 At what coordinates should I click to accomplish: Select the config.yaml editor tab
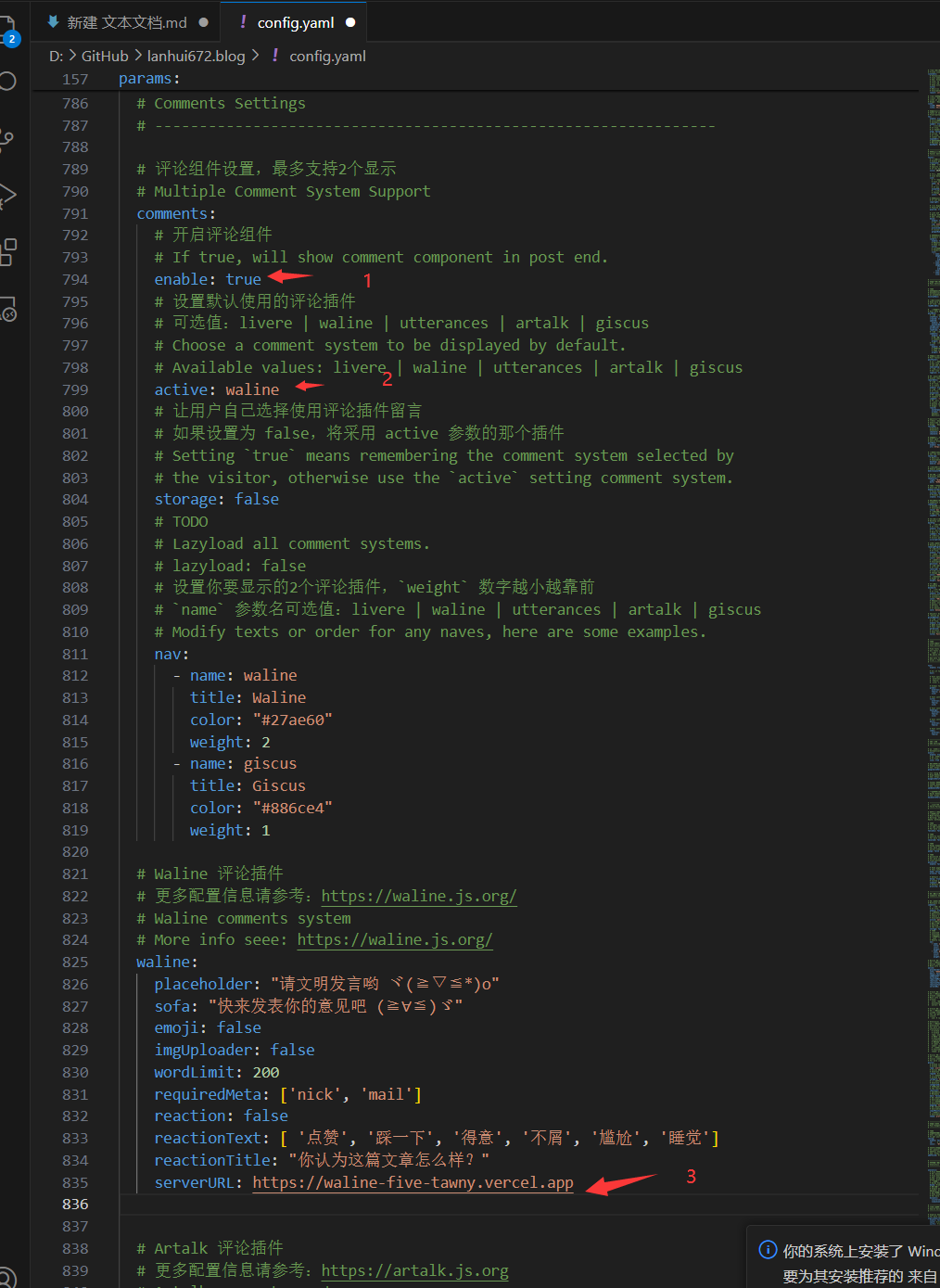295,22
